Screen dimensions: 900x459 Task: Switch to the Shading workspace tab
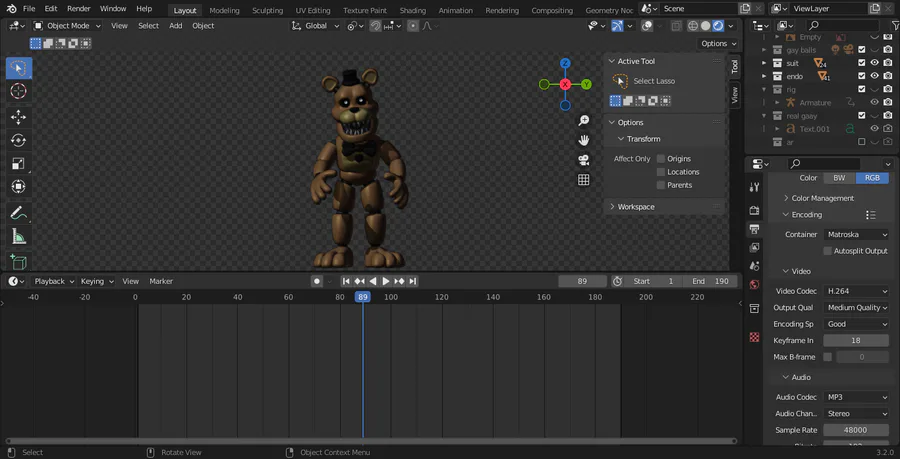click(413, 10)
